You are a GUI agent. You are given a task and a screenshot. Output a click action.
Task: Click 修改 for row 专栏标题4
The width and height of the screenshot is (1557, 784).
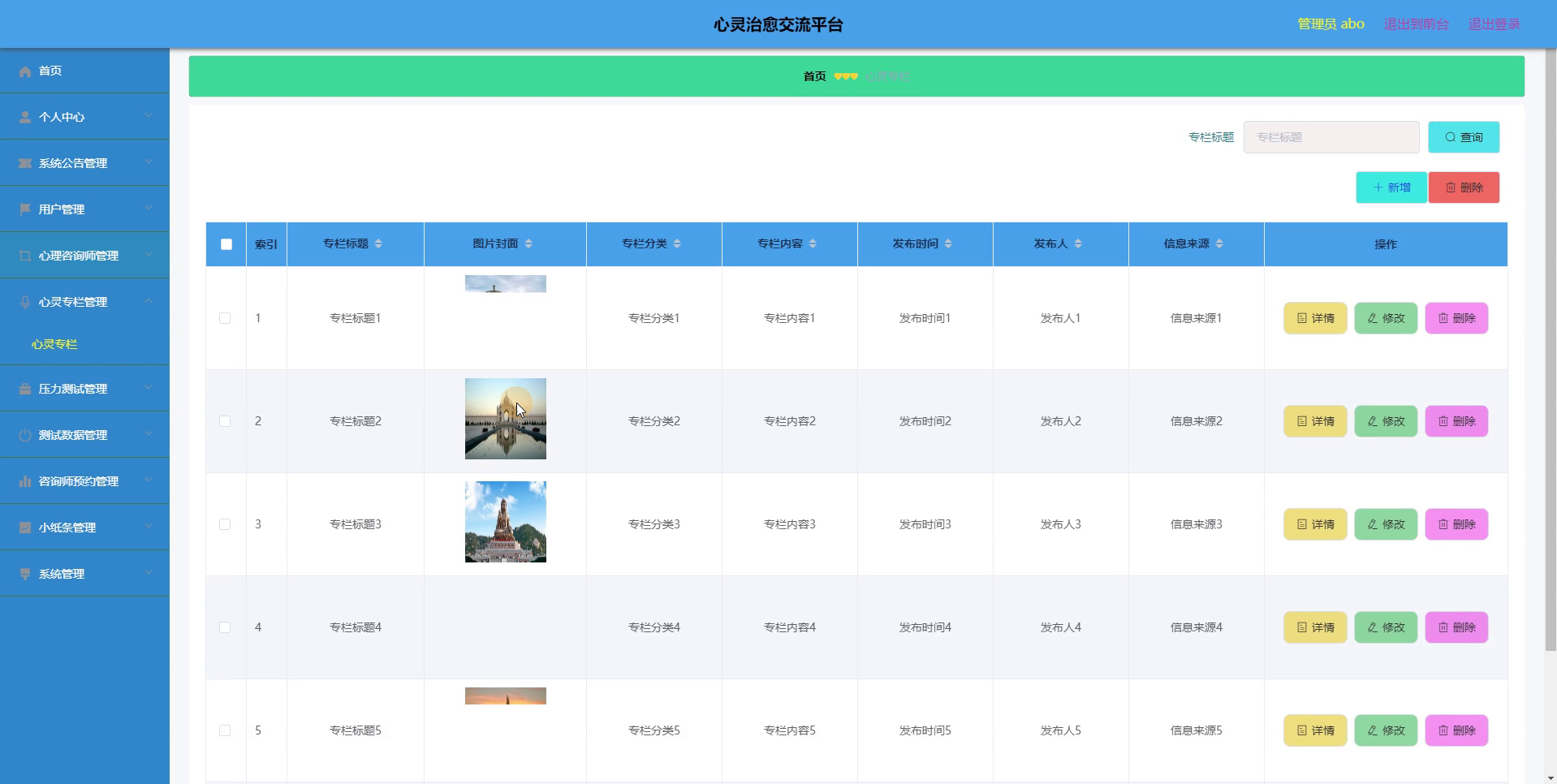1386,627
